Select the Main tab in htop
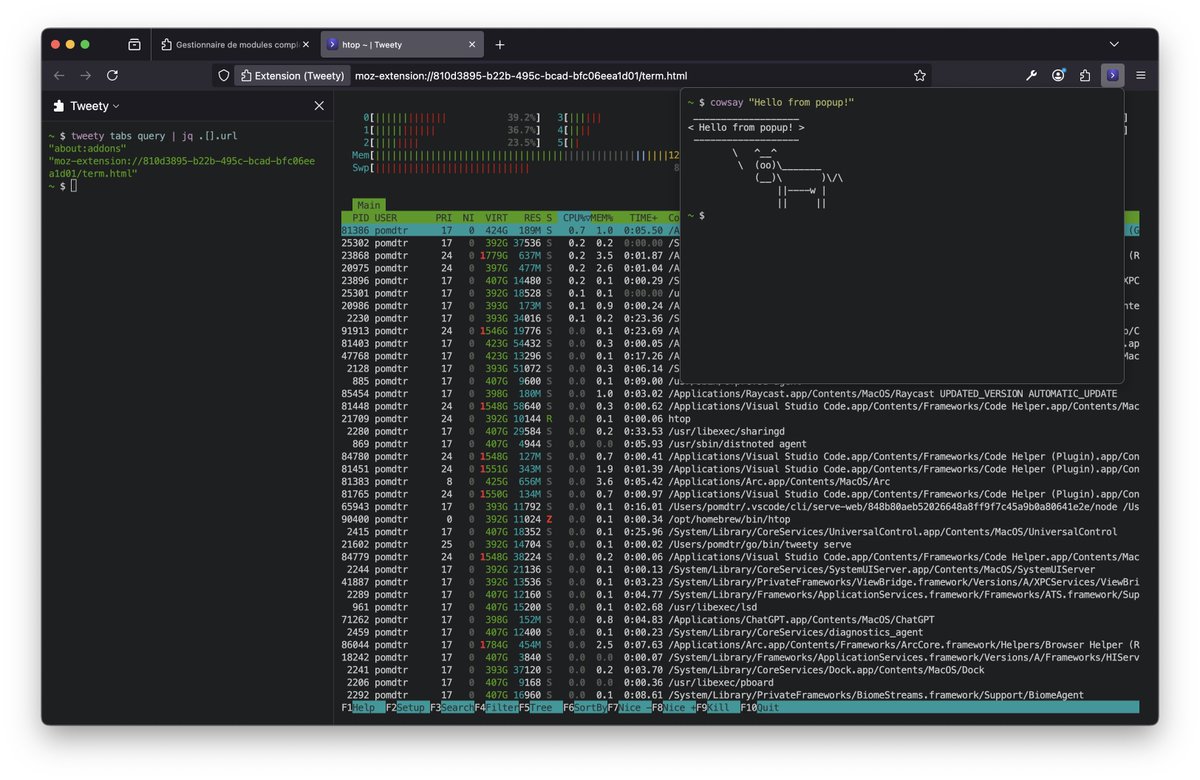The width and height of the screenshot is (1200, 780). pyautogui.click(x=369, y=205)
